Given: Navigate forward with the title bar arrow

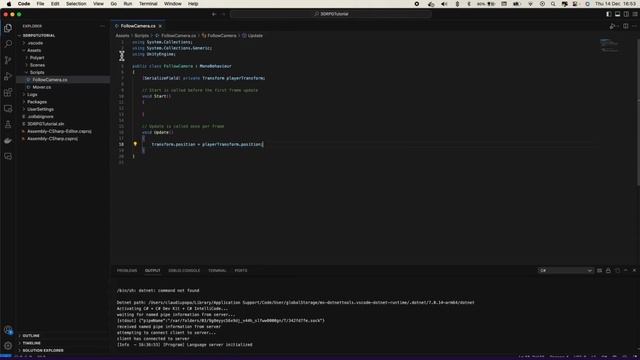Looking at the screenshot, I should 223,14.
